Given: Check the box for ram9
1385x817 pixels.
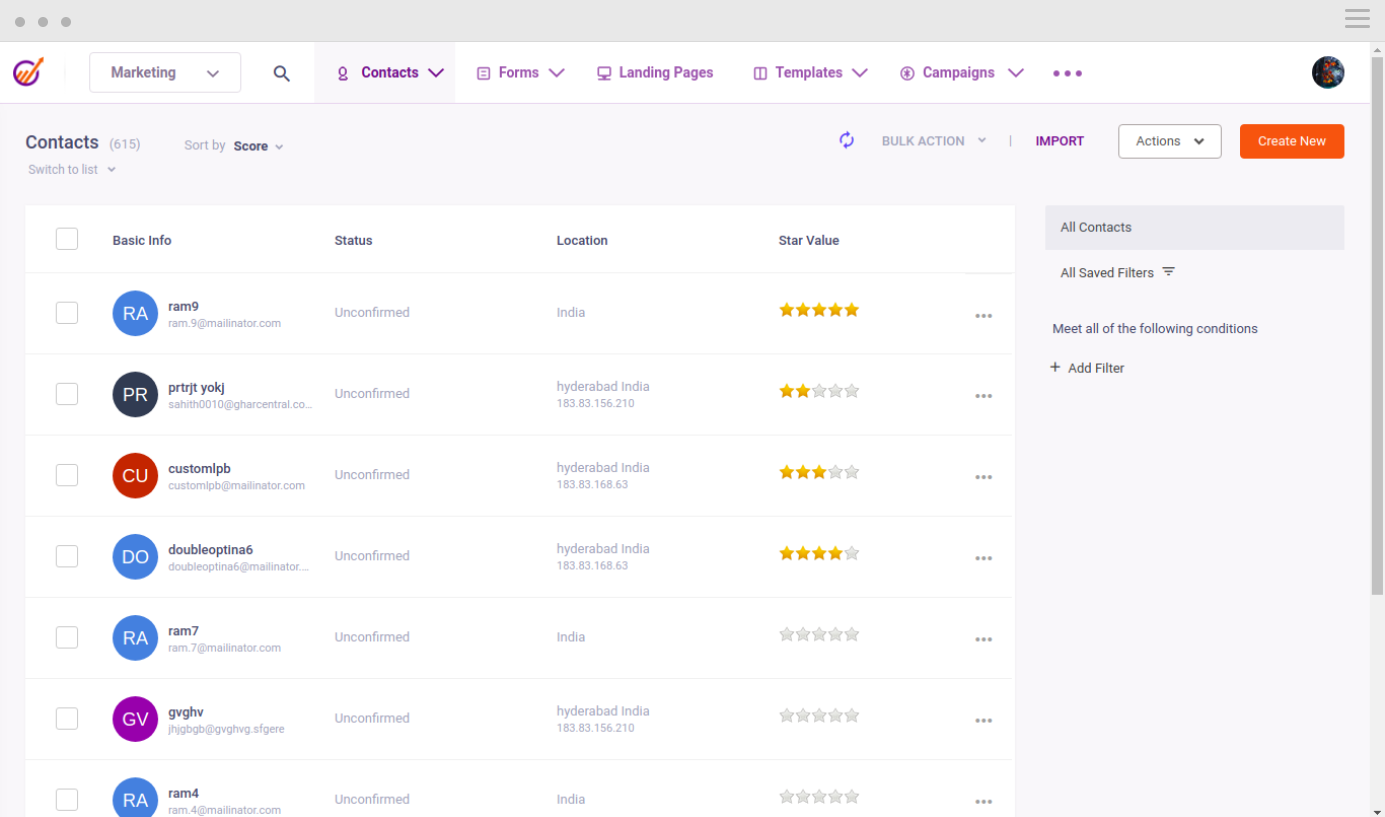Looking at the screenshot, I should point(67,313).
